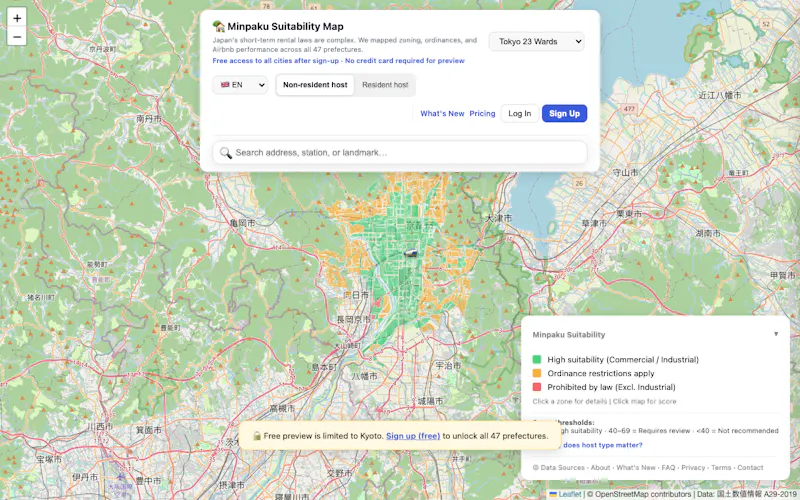
Task: Click the '向日市' map label
Action: (x=356, y=294)
